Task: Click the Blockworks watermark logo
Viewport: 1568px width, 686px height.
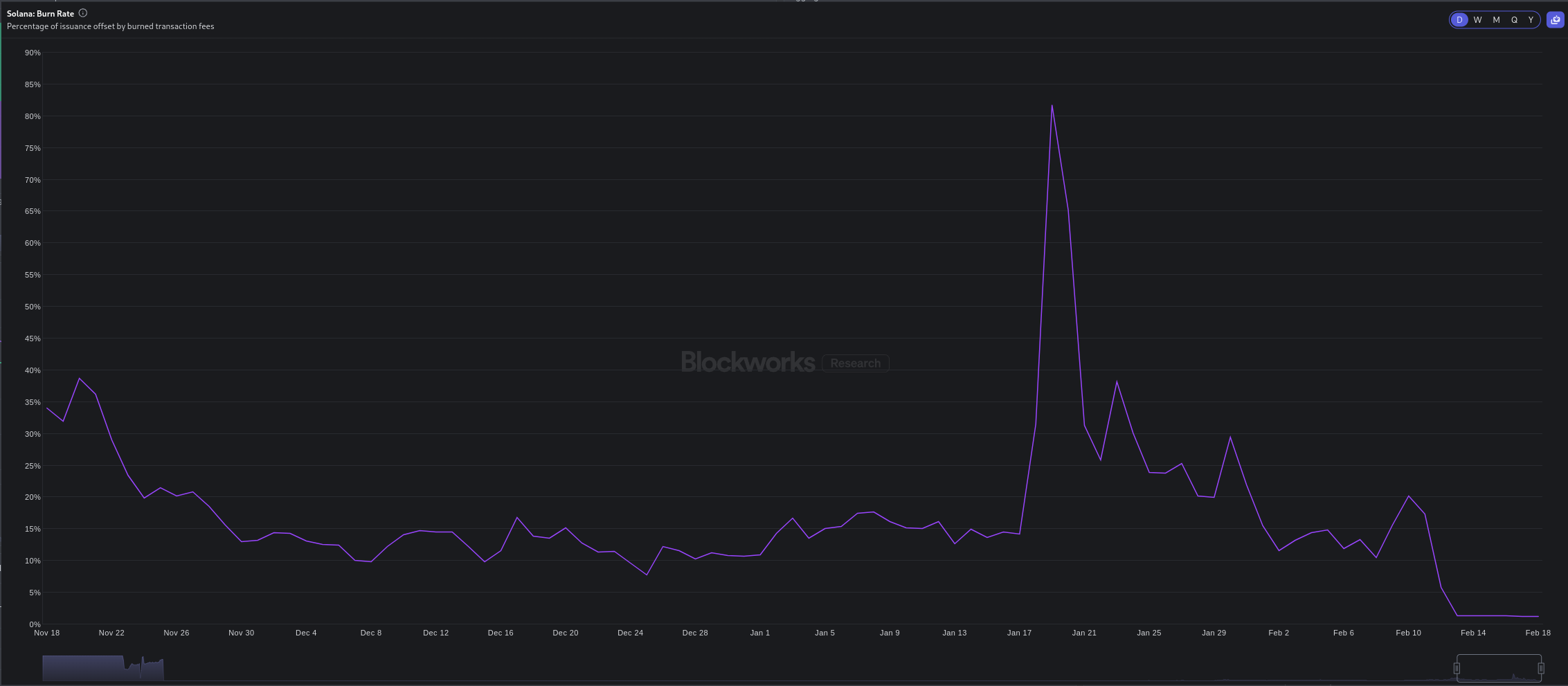Action: tap(748, 362)
